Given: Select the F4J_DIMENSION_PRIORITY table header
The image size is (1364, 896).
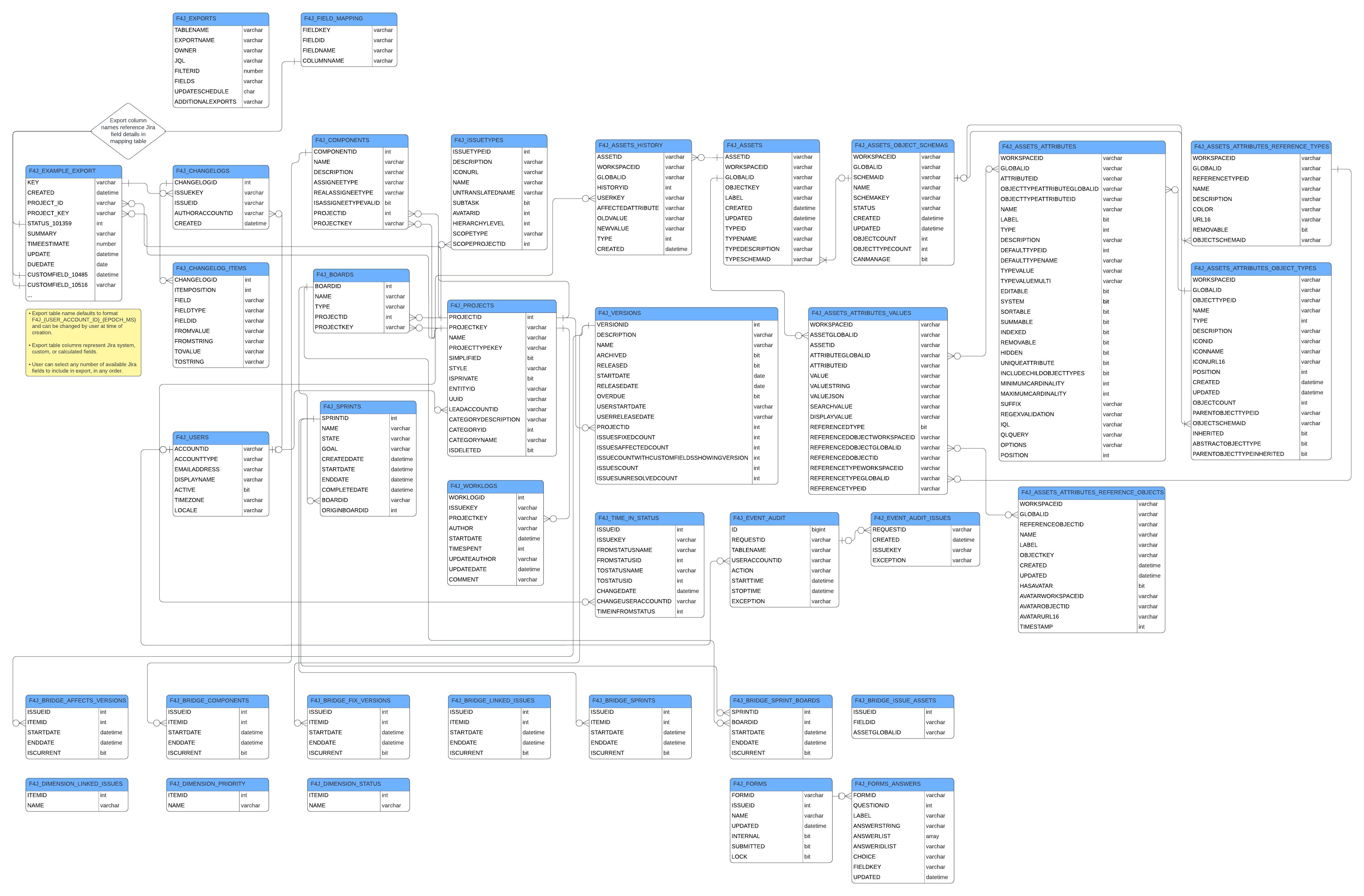Looking at the screenshot, I should point(218,784).
